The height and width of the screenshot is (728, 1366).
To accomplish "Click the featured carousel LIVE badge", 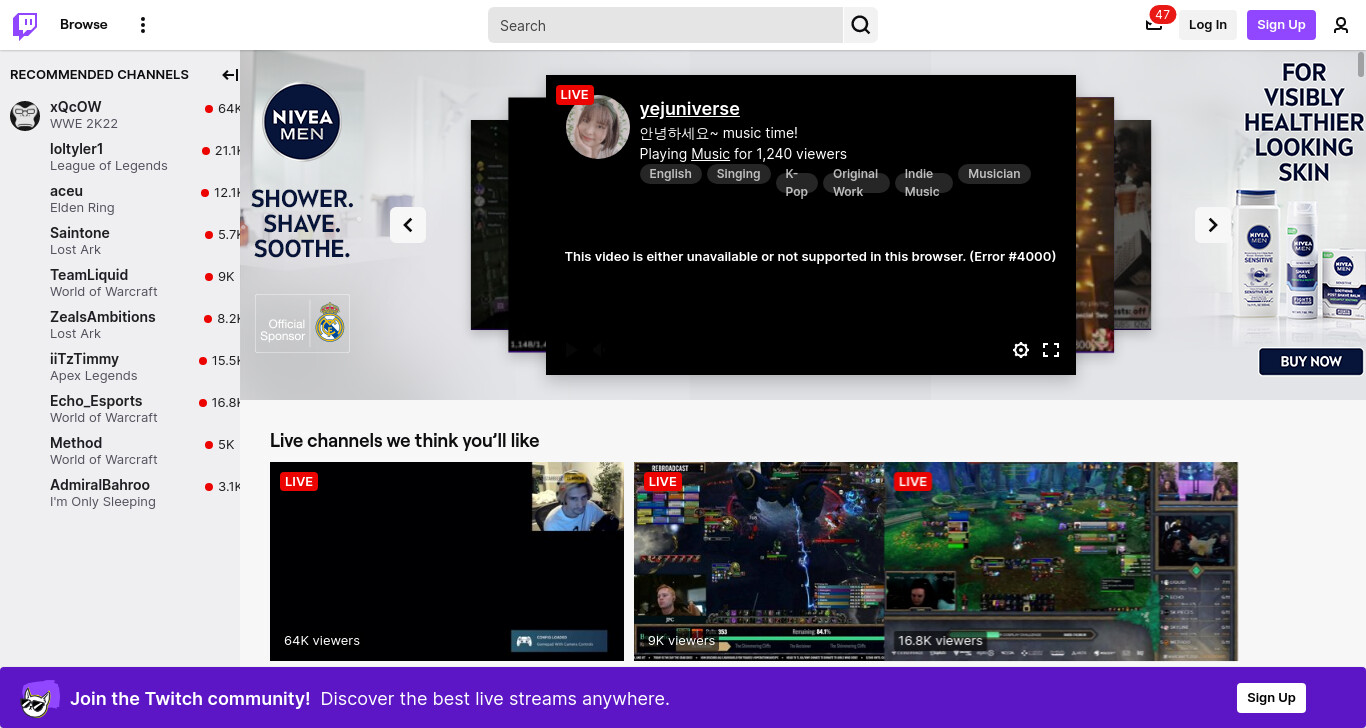I will point(575,95).
